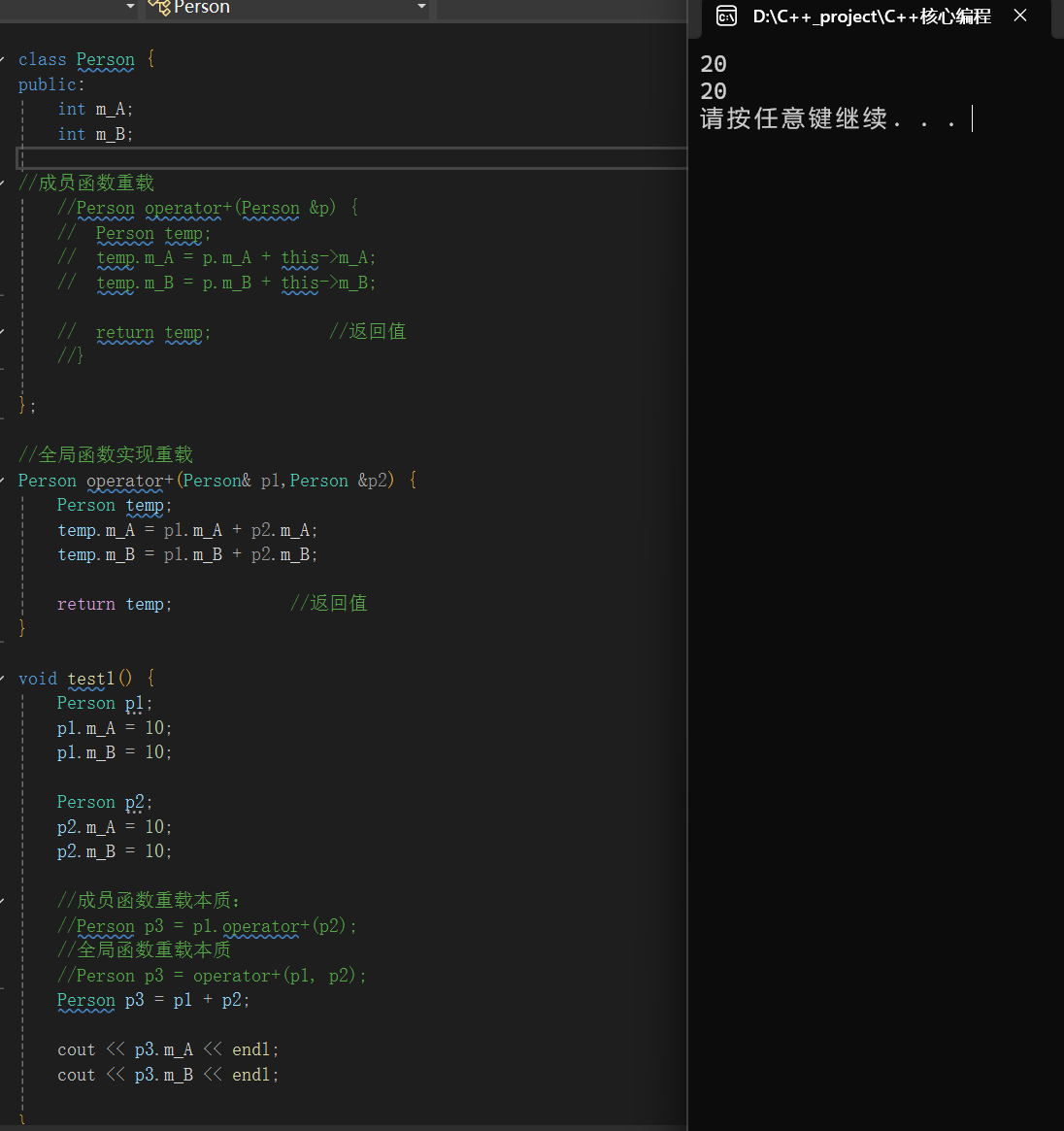Click 'temp.m_A = p1.m_A + p2.m_A;' line
This screenshot has height=1131, width=1064.
pyautogui.click(x=187, y=530)
